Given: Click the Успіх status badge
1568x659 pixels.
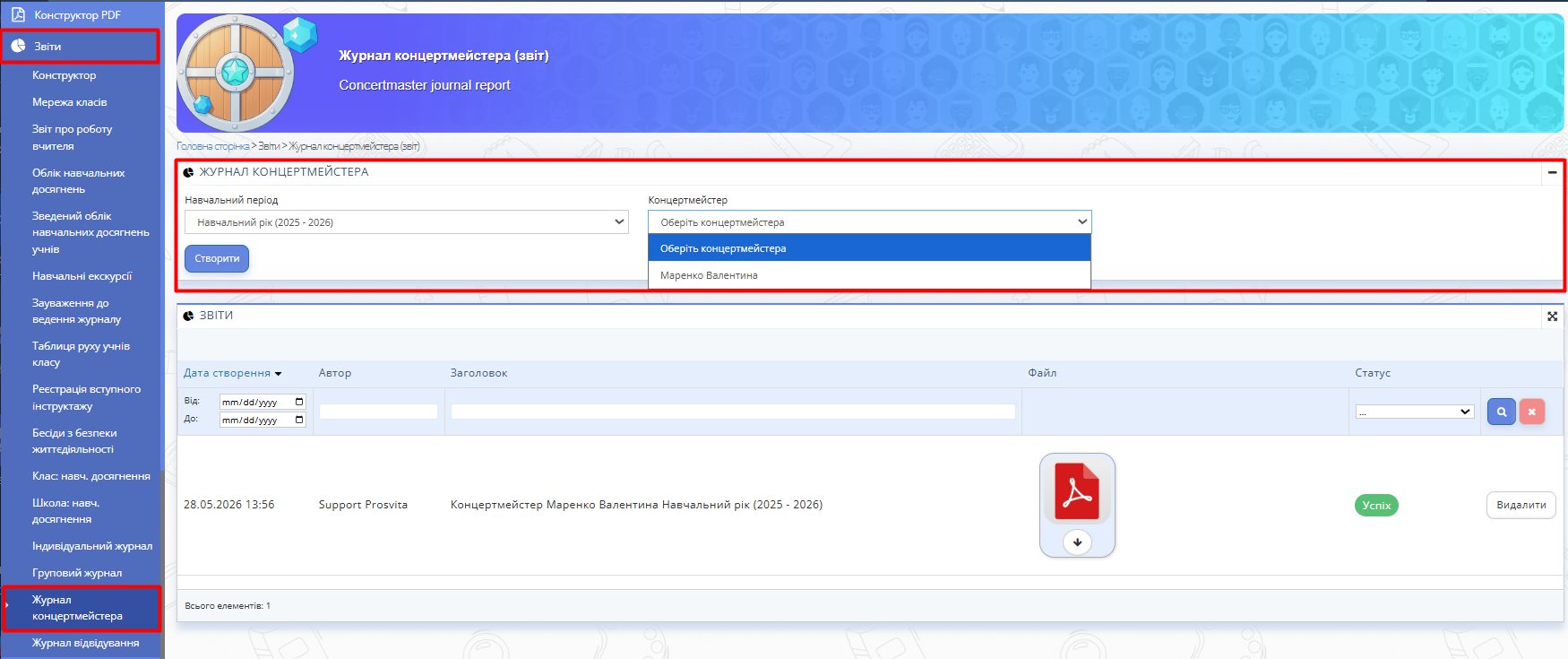Looking at the screenshot, I should click(x=1376, y=506).
